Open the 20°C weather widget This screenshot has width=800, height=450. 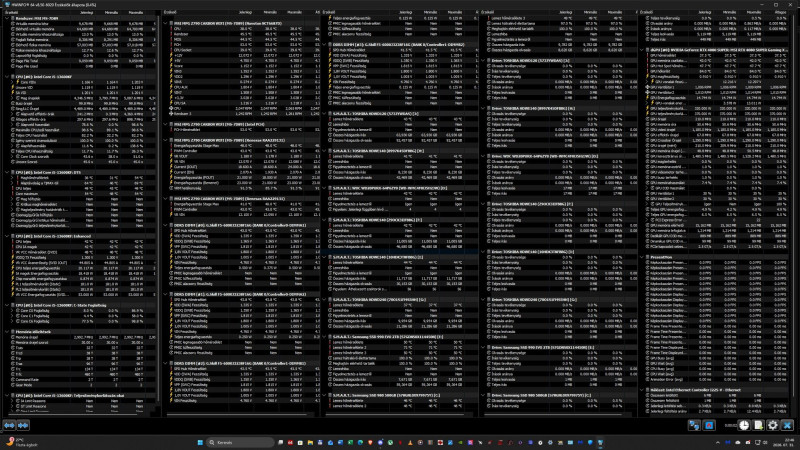tap(20, 442)
